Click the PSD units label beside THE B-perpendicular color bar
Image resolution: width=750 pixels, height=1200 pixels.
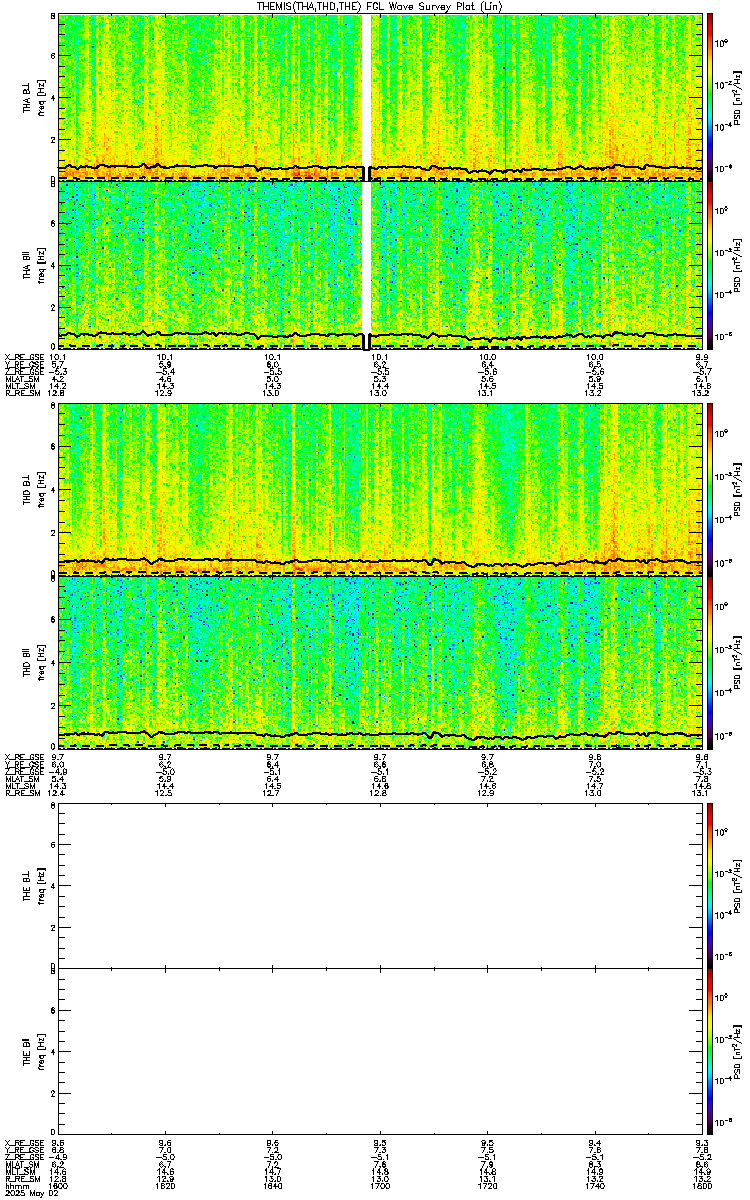[740, 885]
